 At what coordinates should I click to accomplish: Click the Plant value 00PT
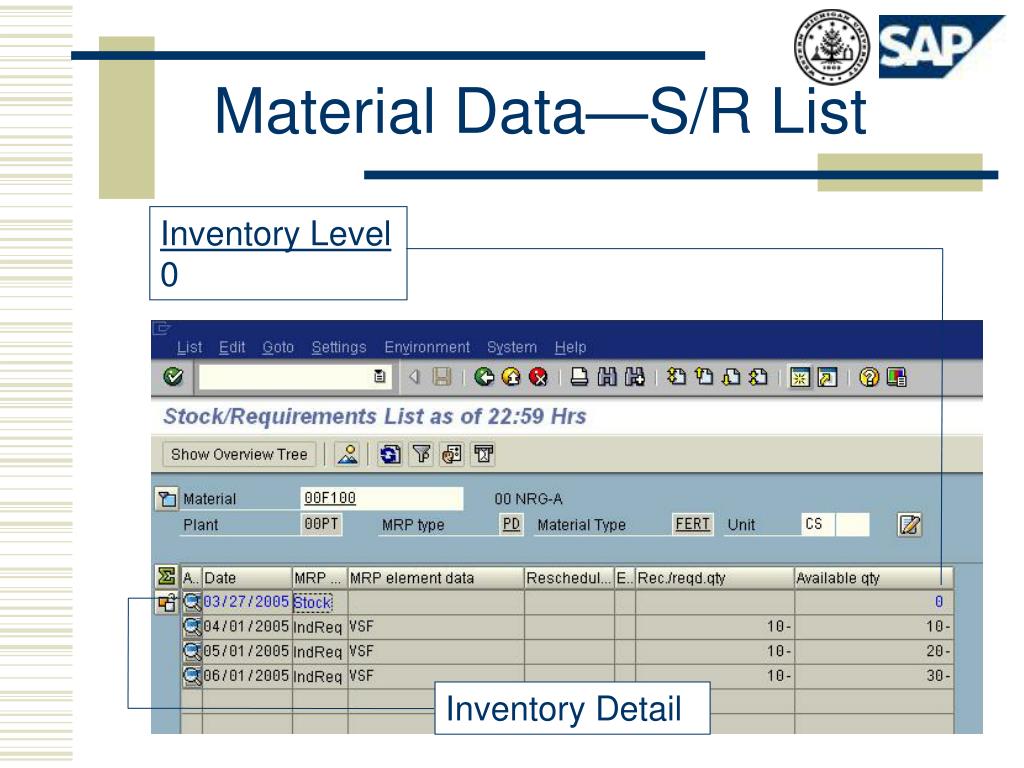(321, 524)
